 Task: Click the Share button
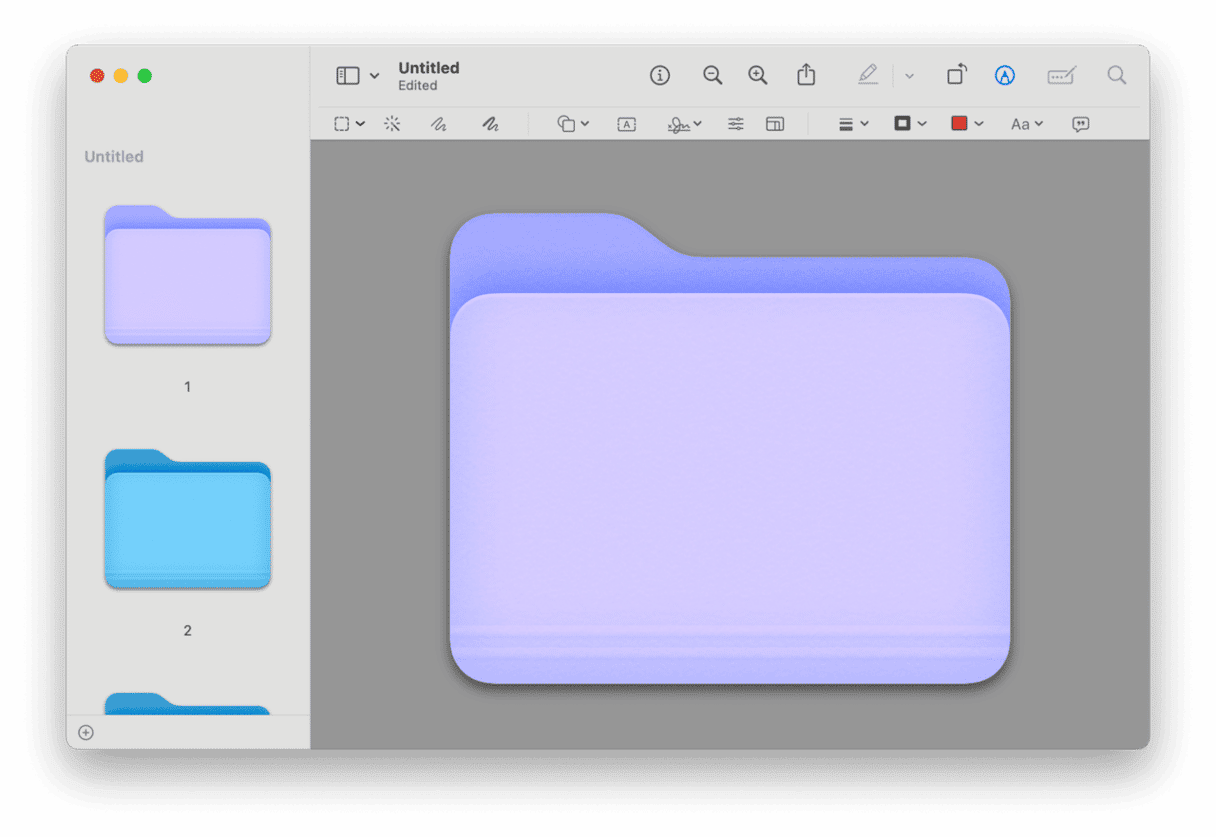(806, 75)
